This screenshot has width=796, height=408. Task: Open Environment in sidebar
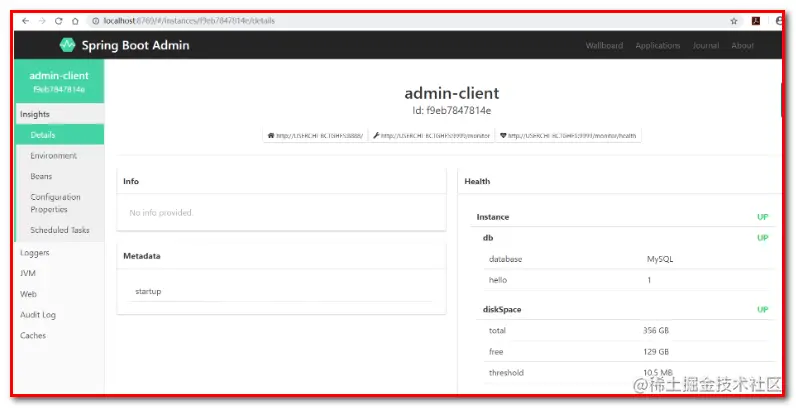coord(59,156)
